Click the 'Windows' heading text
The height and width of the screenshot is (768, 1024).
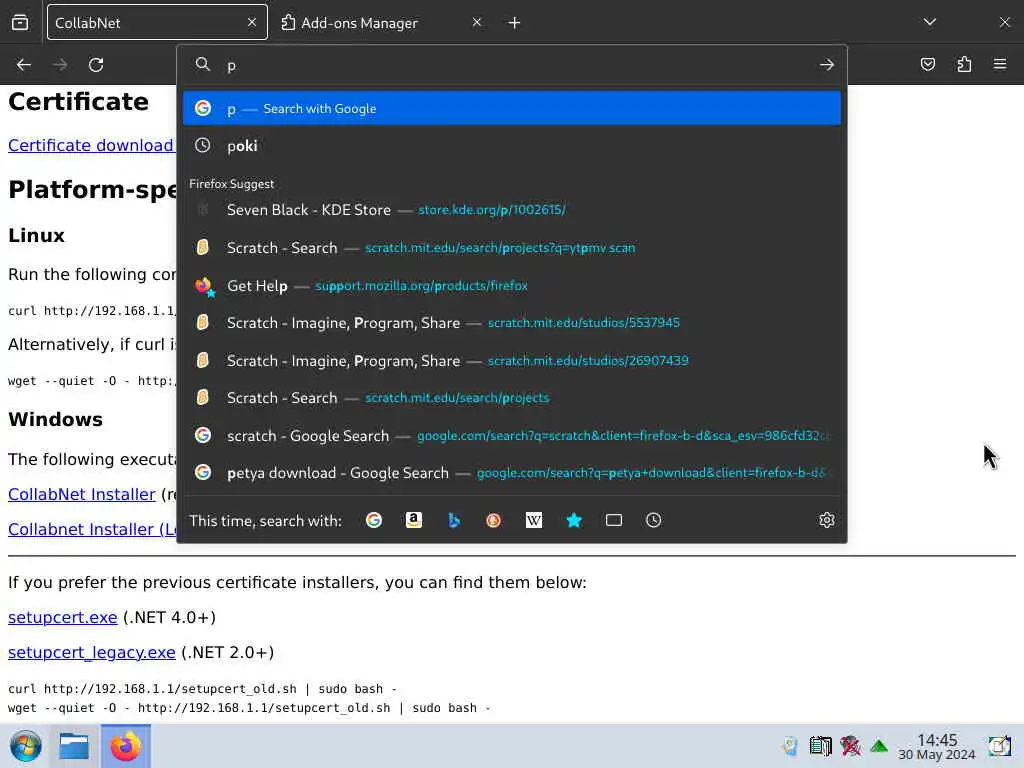(56, 419)
